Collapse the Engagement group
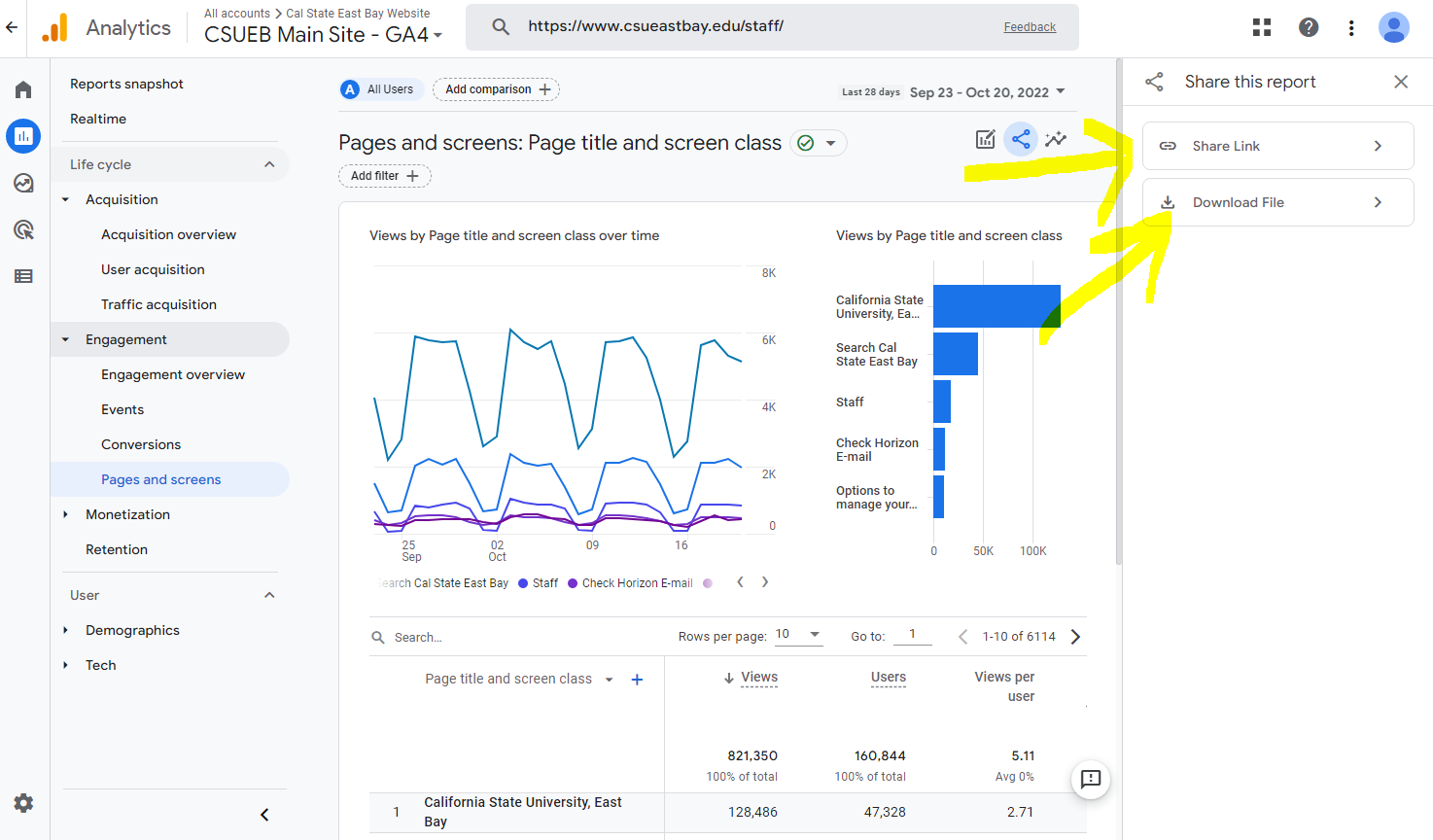Screen dimensions: 1433x840 [x=65, y=339]
